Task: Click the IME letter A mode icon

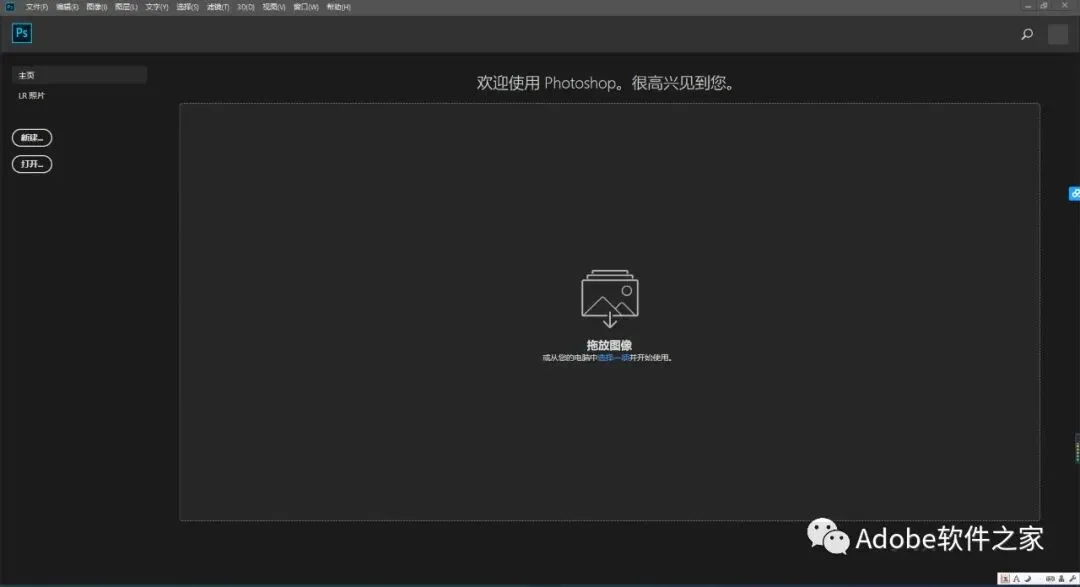Action: coord(1017,579)
